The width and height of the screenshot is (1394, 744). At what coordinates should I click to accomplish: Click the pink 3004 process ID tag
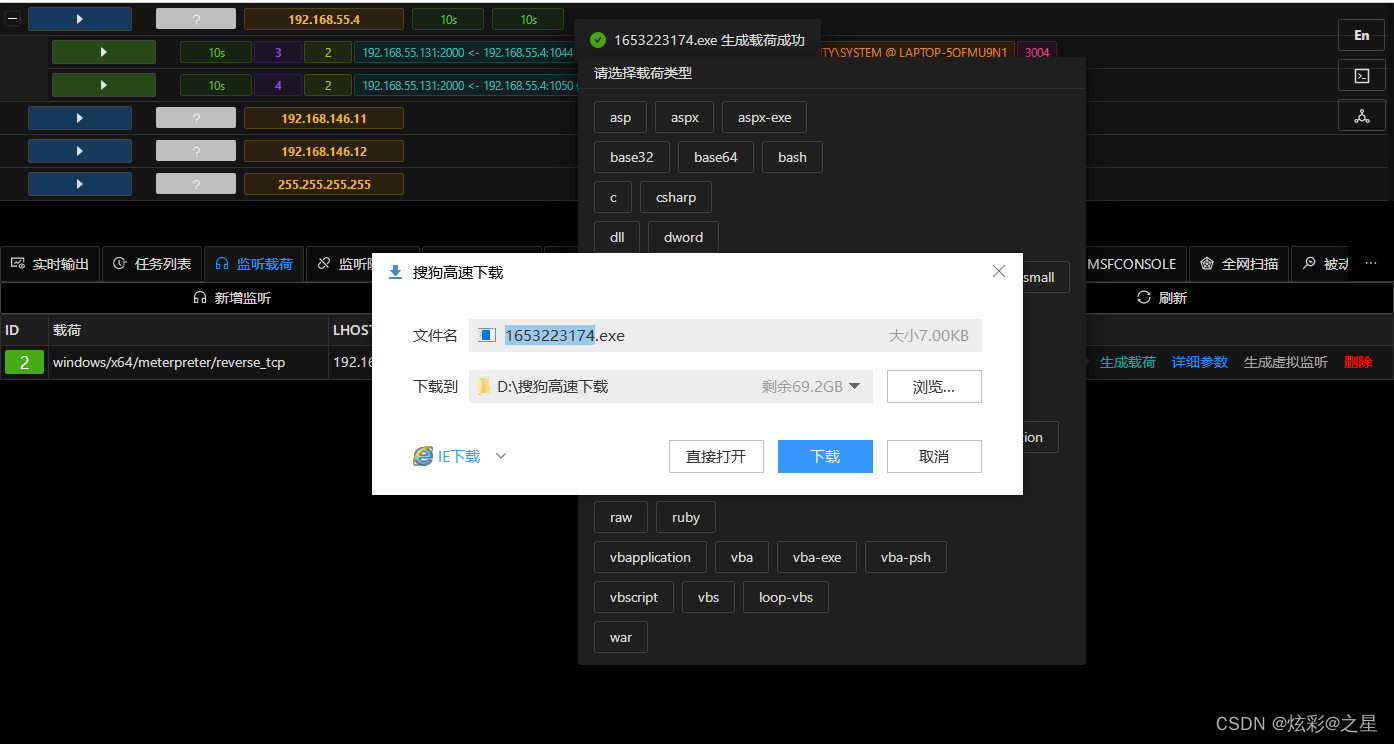point(1037,52)
